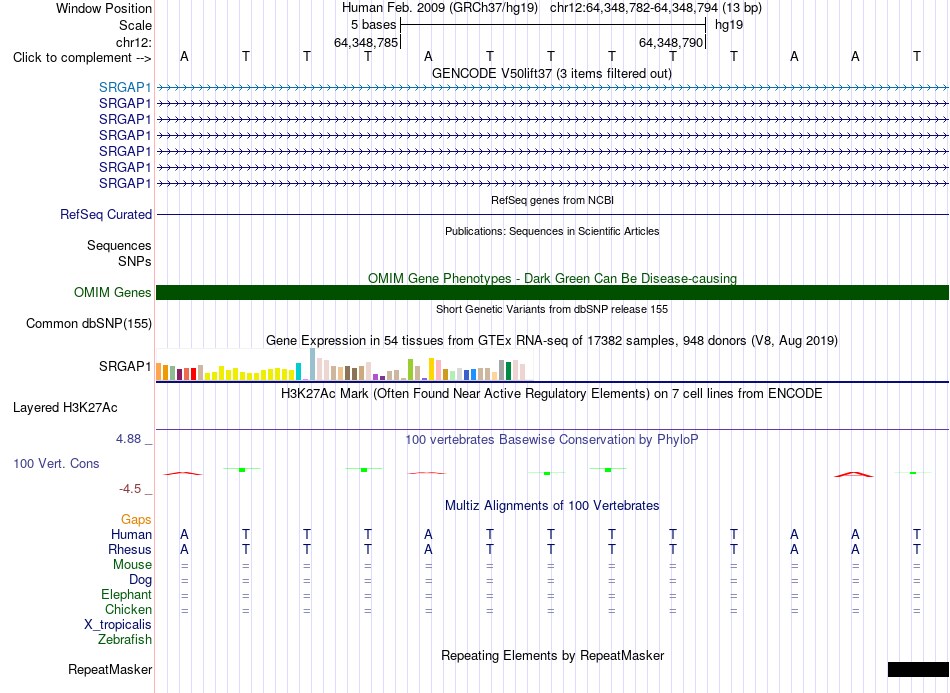Open the GTEx SRGAP1 expression bar chart
950x693 pixels.
pyautogui.click(x=344, y=365)
